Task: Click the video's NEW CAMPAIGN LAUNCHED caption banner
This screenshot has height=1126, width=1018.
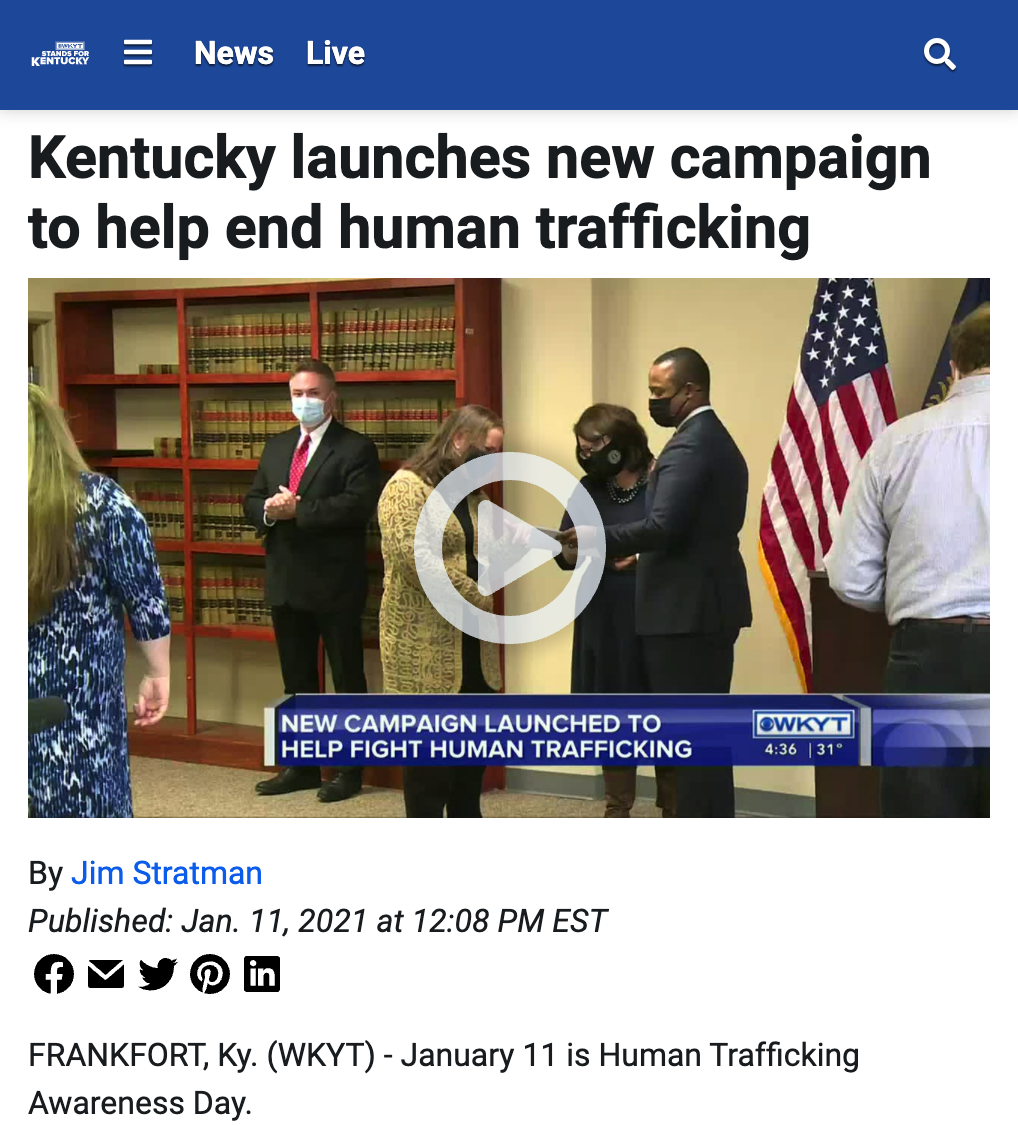Action: [x=485, y=736]
